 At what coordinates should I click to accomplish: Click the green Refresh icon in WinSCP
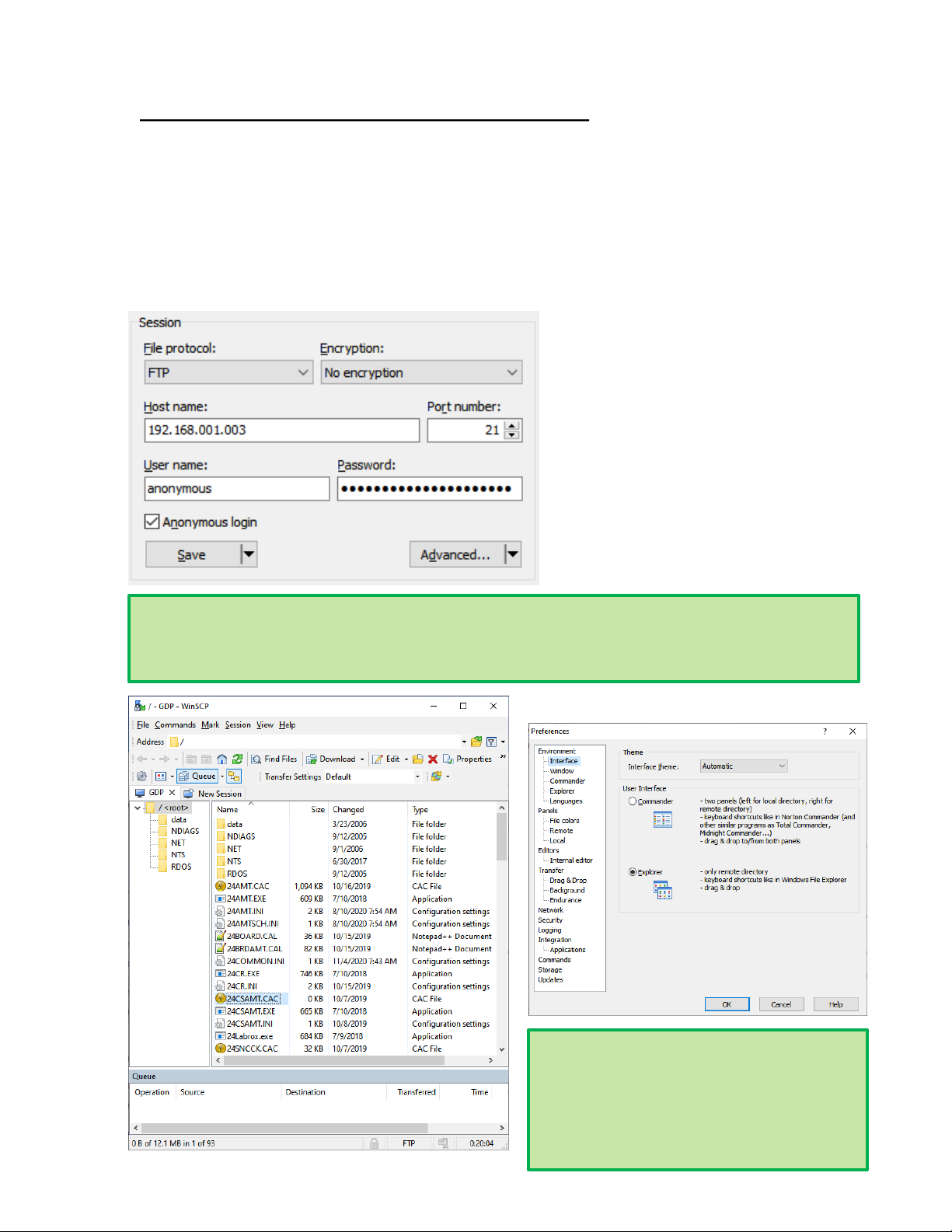(x=237, y=759)
